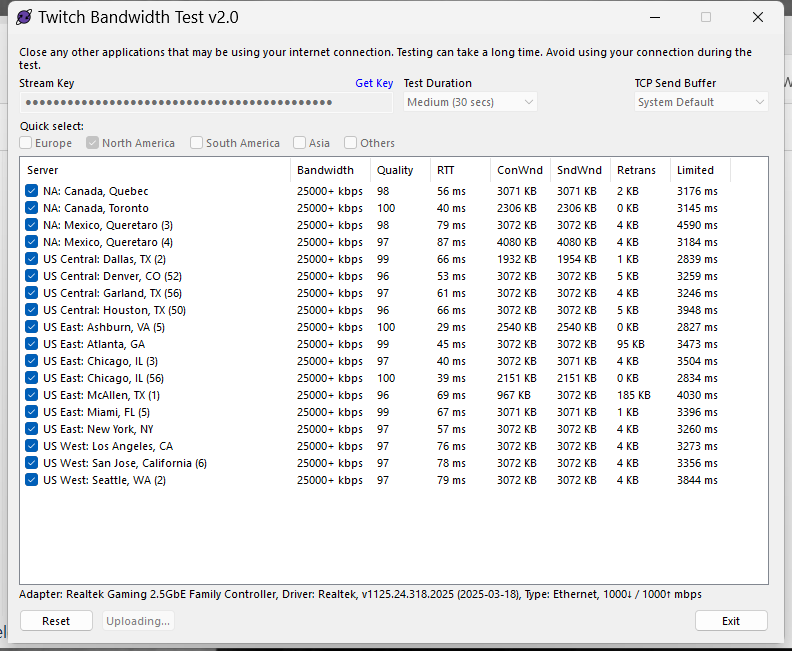Click the Reset button

(56, 621)
